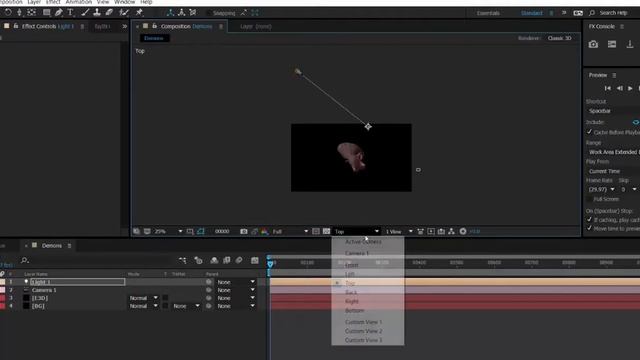
Task: Jump to first frame in Preview panel
Action: point(607,88)
